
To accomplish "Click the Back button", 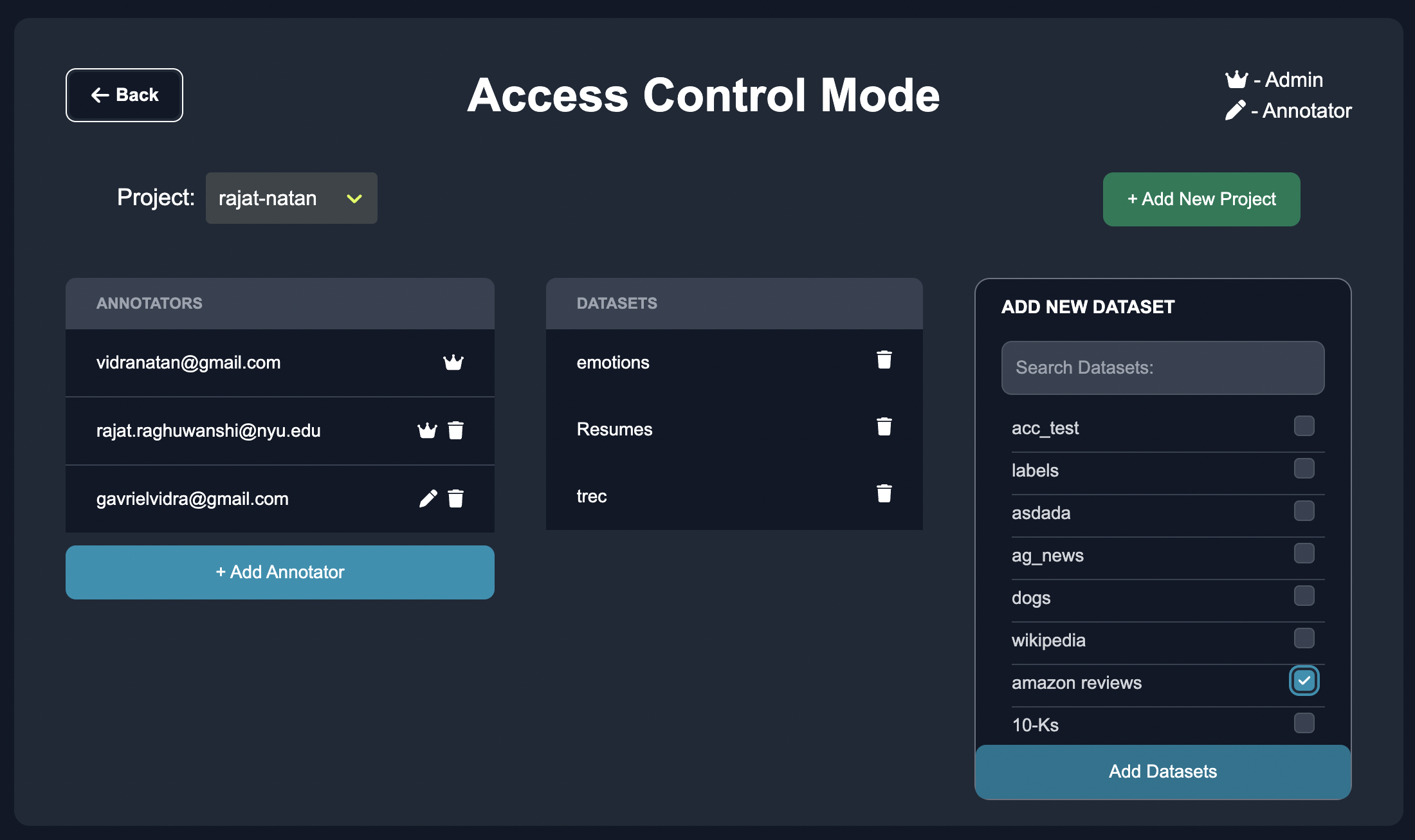I will coord(124,95).
